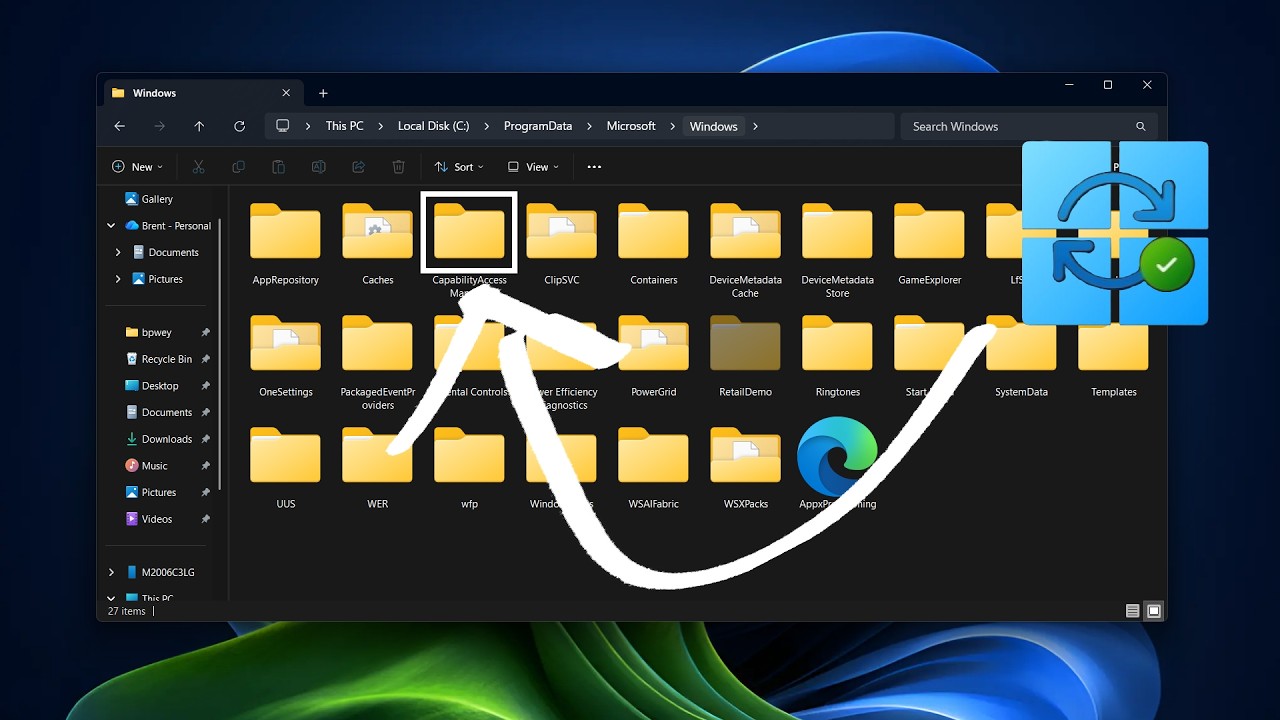Image resolution: width=1280 pixels, height=720 pixels.
Task: Select the UUS folder
Action: pos(285,468)
